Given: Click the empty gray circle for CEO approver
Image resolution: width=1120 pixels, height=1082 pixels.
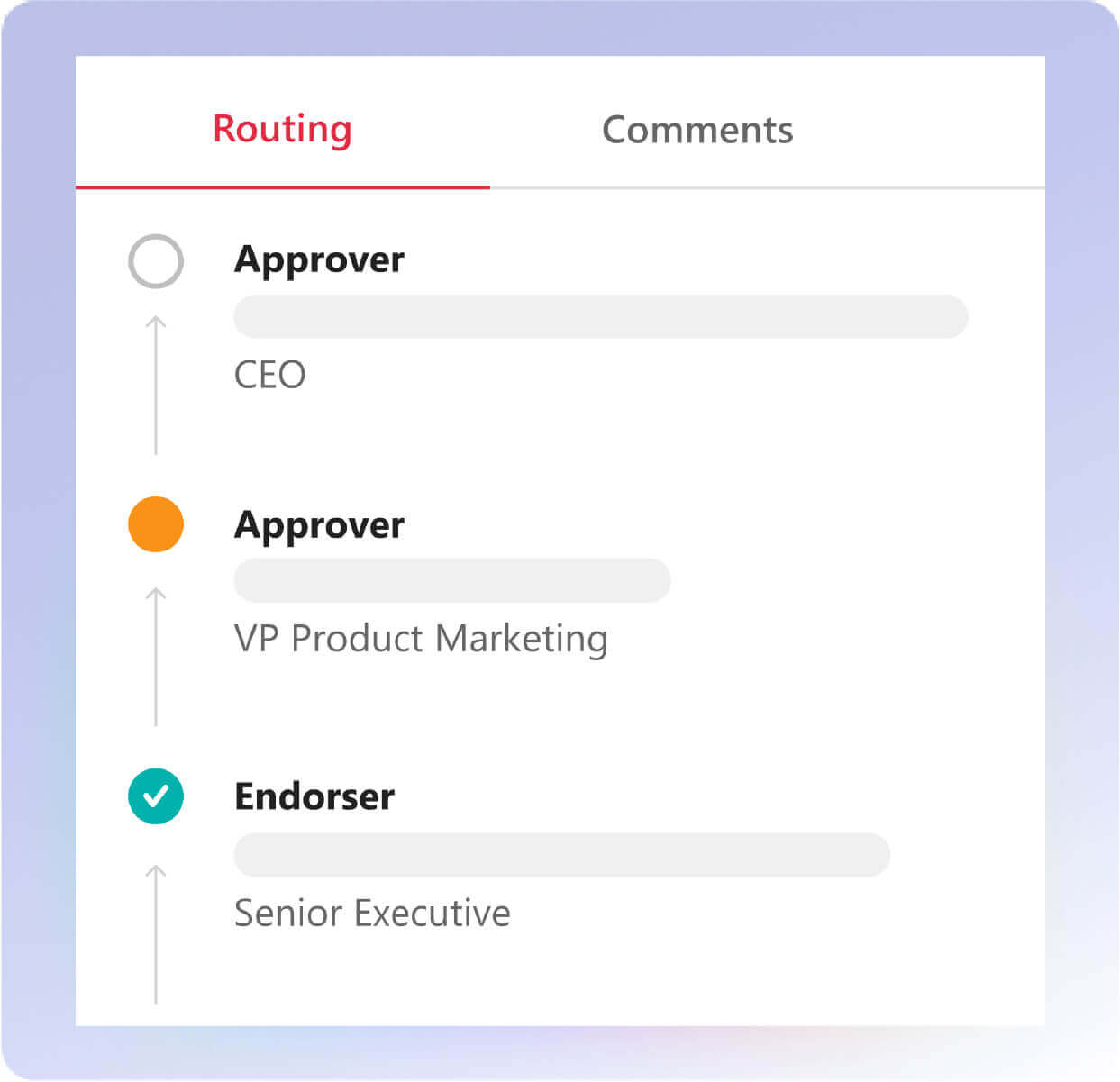Looking at the screenshot, I should tap(156, 261).
